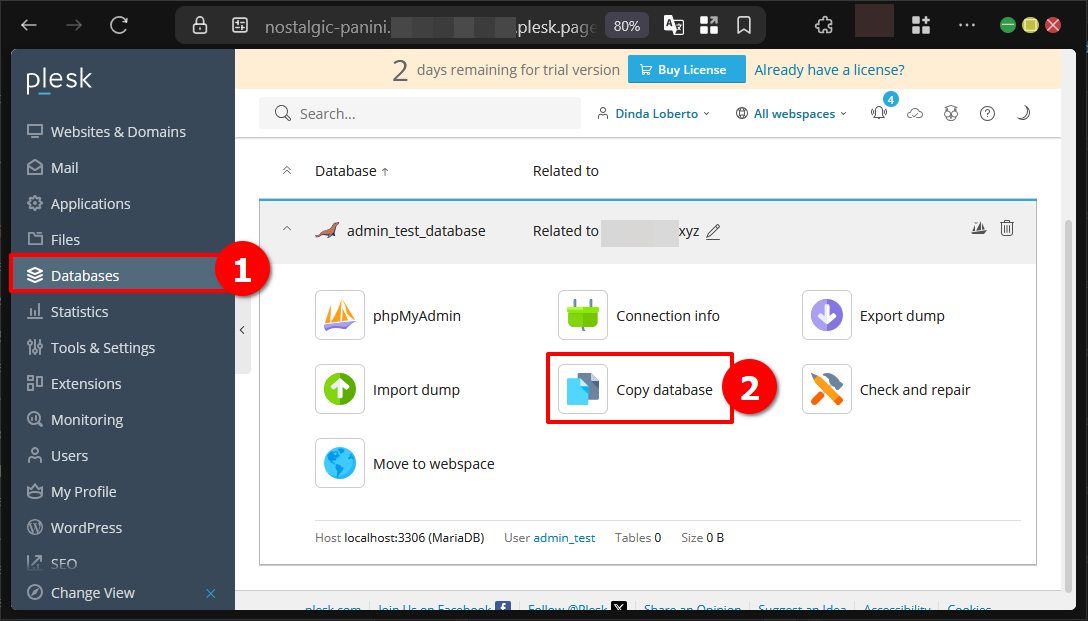Collapse the left sidebar with the arrow
This screenshot has width=1088, height=621.
click(242, 330)
